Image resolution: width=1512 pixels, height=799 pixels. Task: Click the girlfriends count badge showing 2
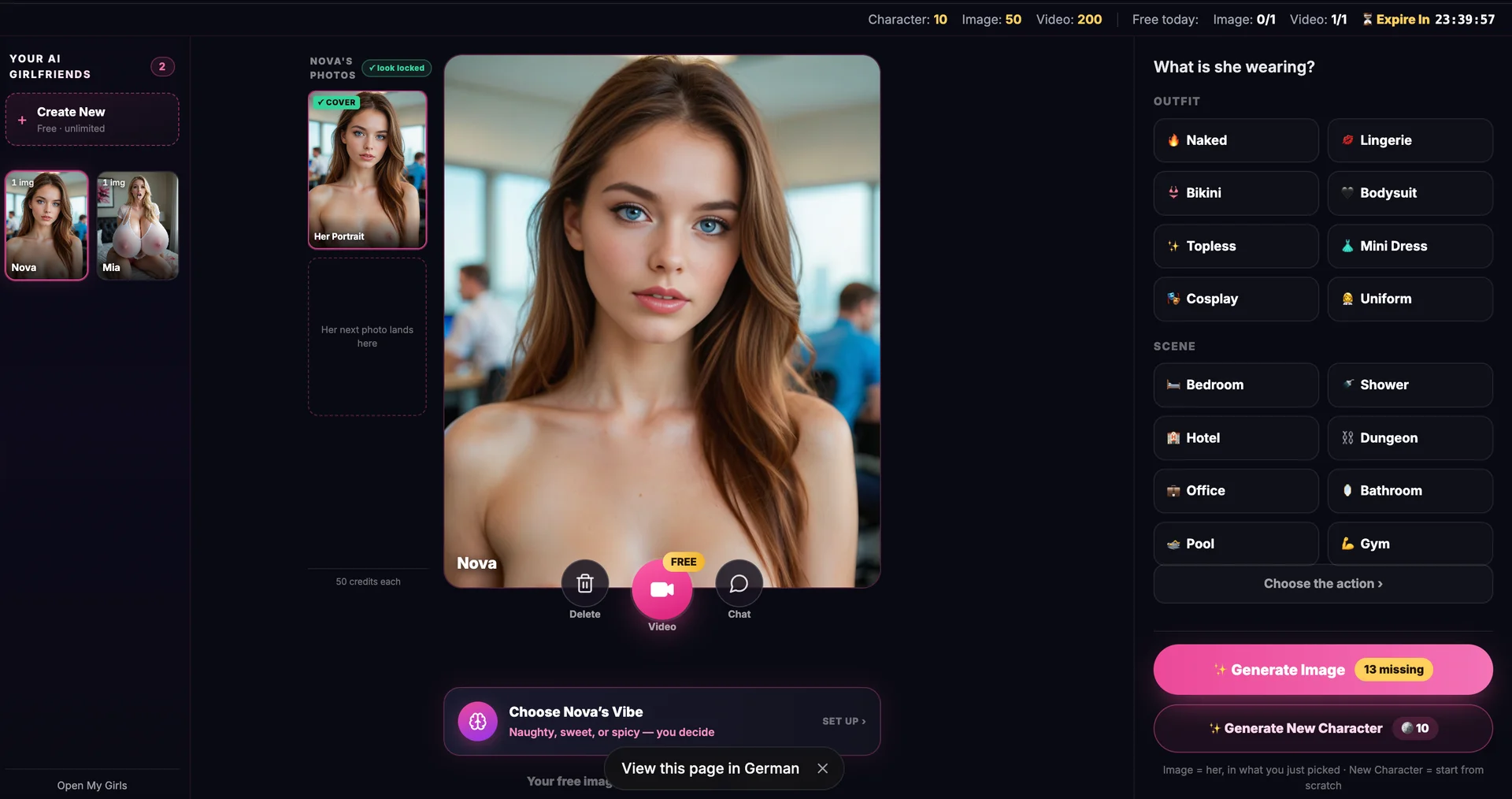[x=162, y=66]
